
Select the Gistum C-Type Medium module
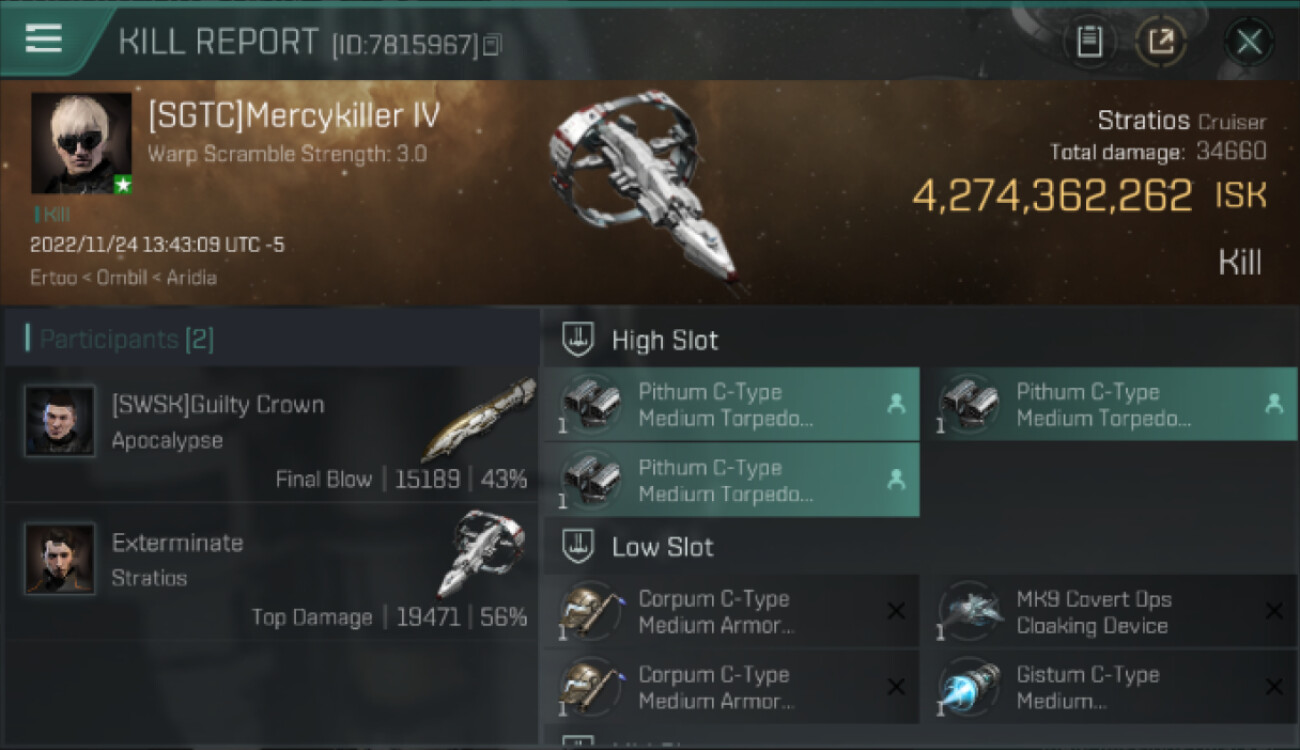pos(1108,687)
